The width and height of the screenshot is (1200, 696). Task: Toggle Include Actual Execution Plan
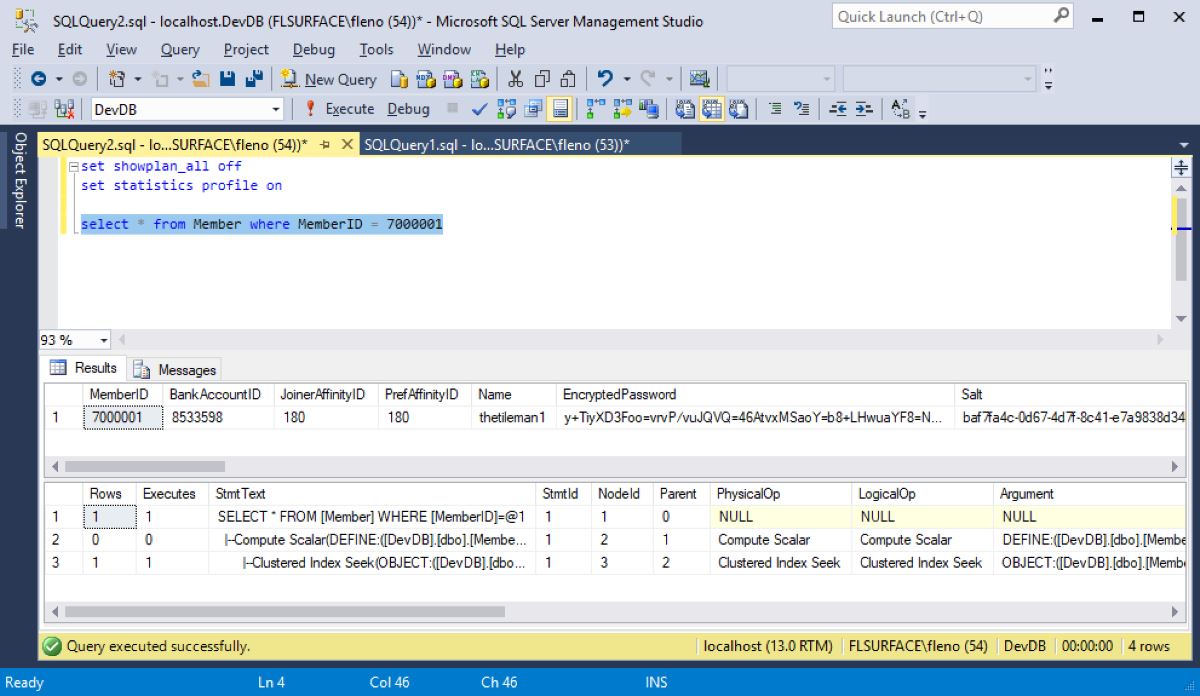[x=595, y=109]
